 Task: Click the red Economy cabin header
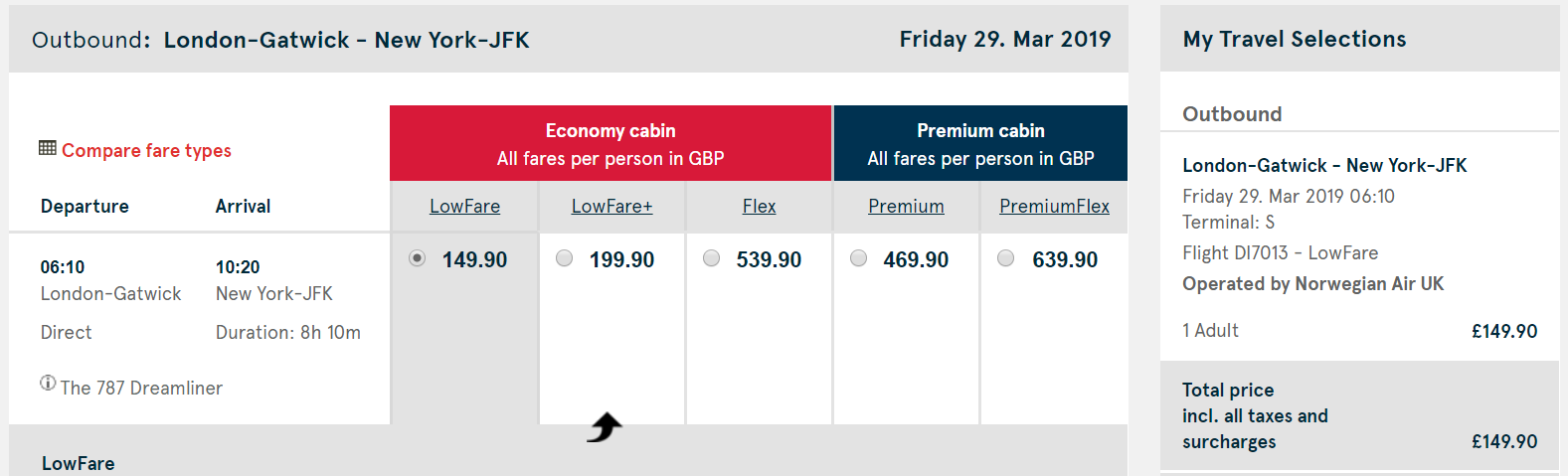[x=610, y=143]
